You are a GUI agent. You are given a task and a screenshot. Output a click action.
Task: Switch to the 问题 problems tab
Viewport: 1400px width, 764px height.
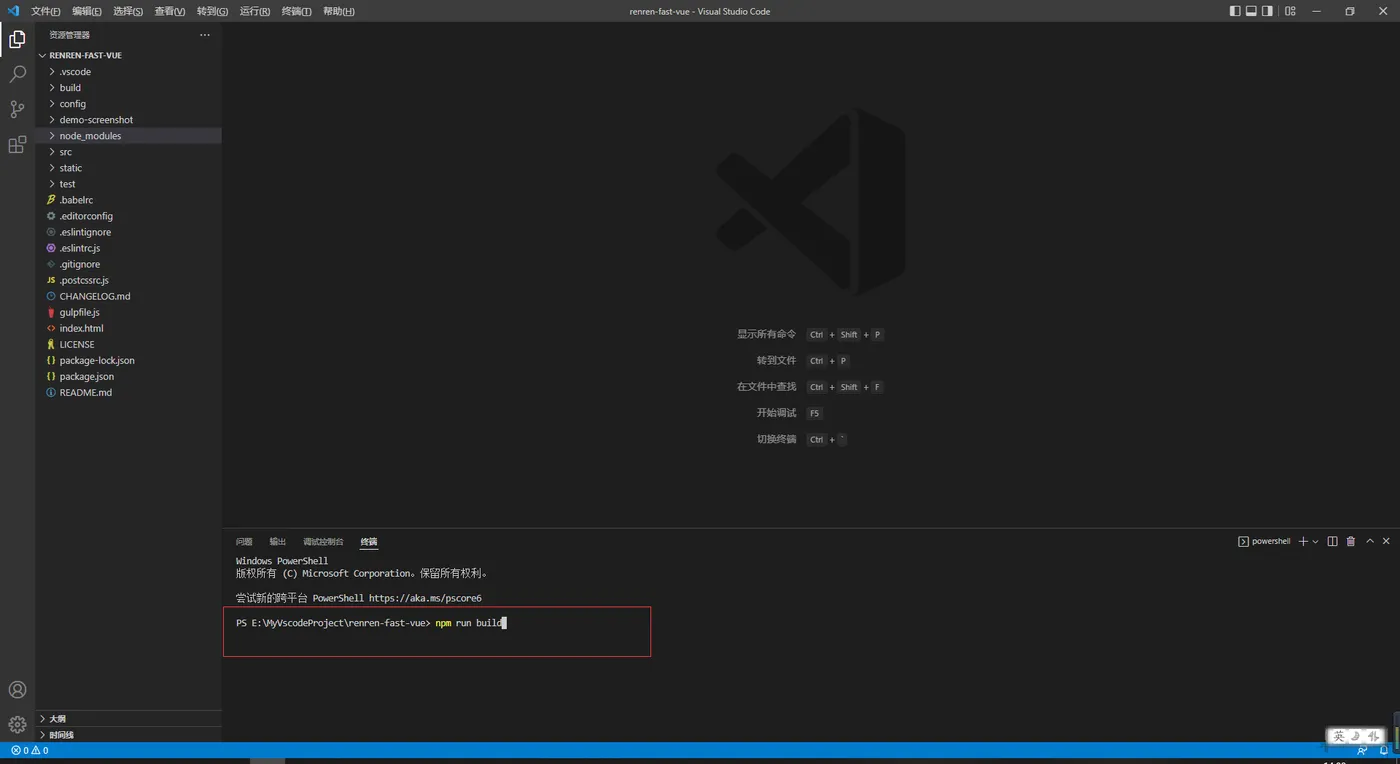pos(244,541)
